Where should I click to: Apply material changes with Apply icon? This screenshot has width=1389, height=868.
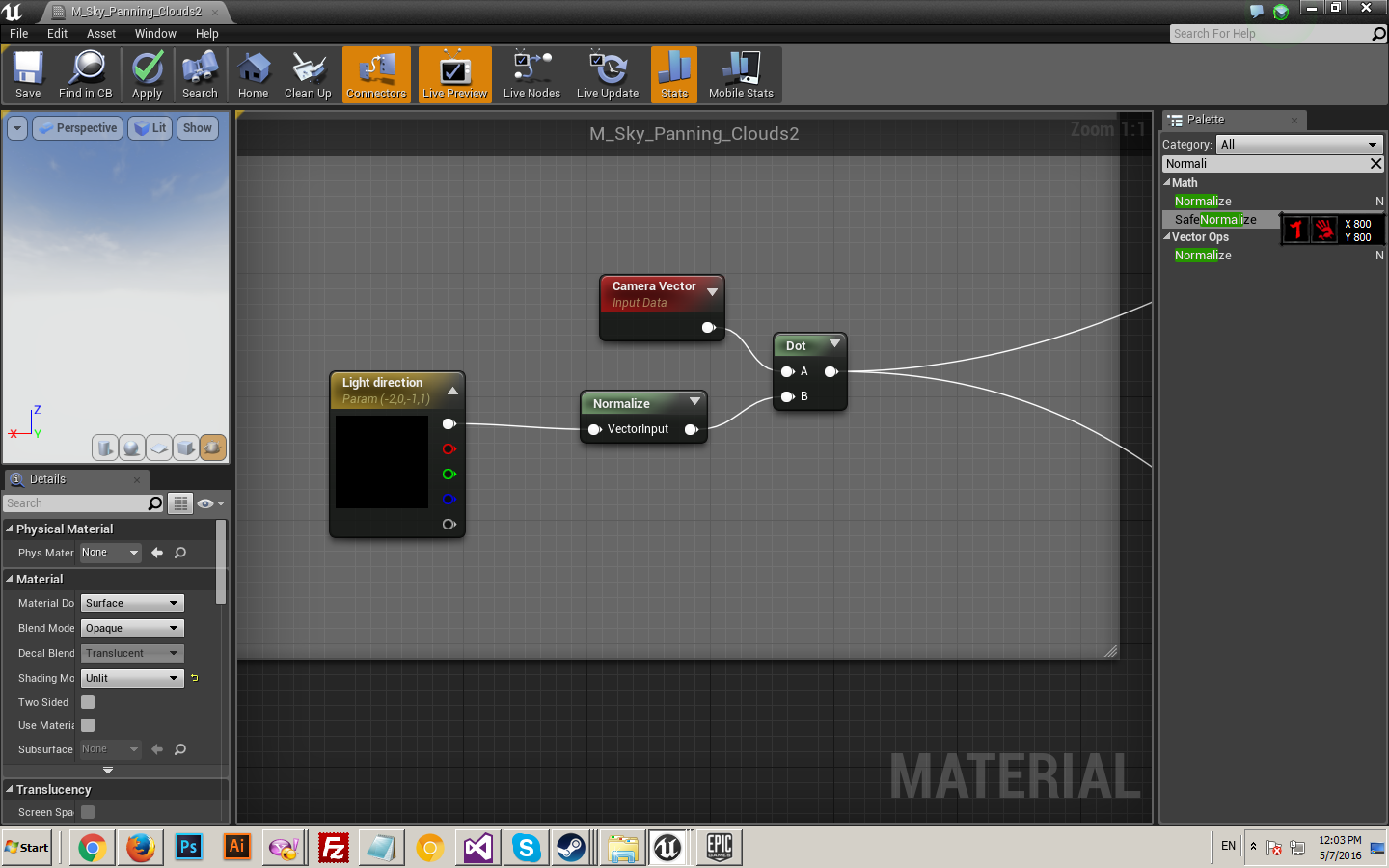point(147,75)
